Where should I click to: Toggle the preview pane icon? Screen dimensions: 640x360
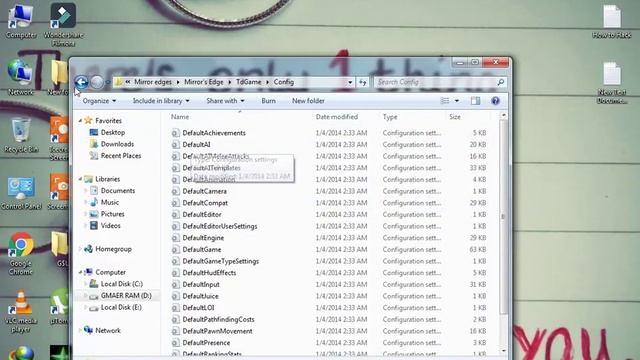click(x=475, y=101)
